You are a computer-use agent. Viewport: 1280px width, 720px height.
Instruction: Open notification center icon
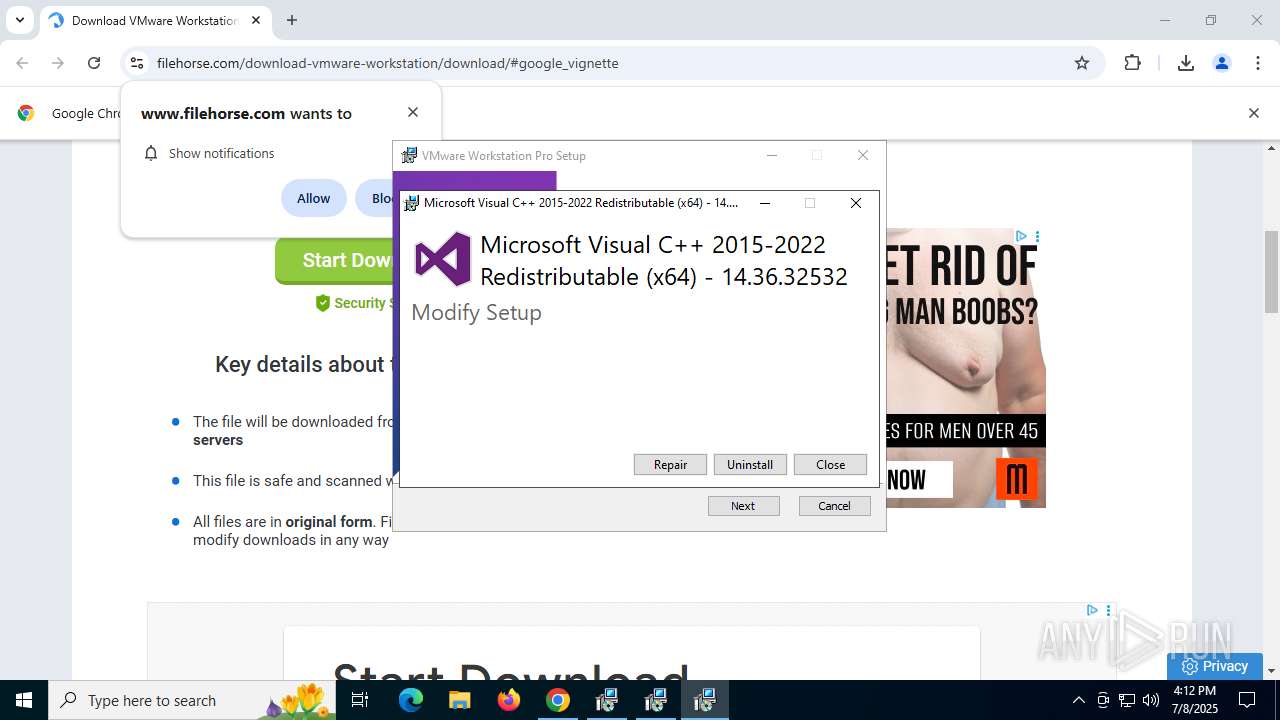pyautogui.click(x=1248, y=700)
